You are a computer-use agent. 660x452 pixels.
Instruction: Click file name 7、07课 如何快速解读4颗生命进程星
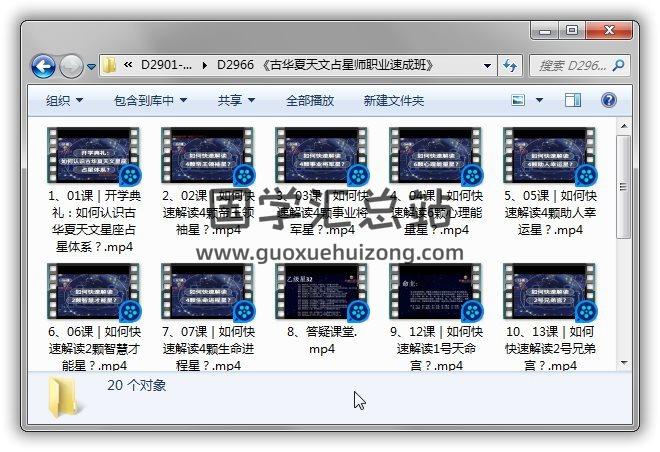[208, 348]
